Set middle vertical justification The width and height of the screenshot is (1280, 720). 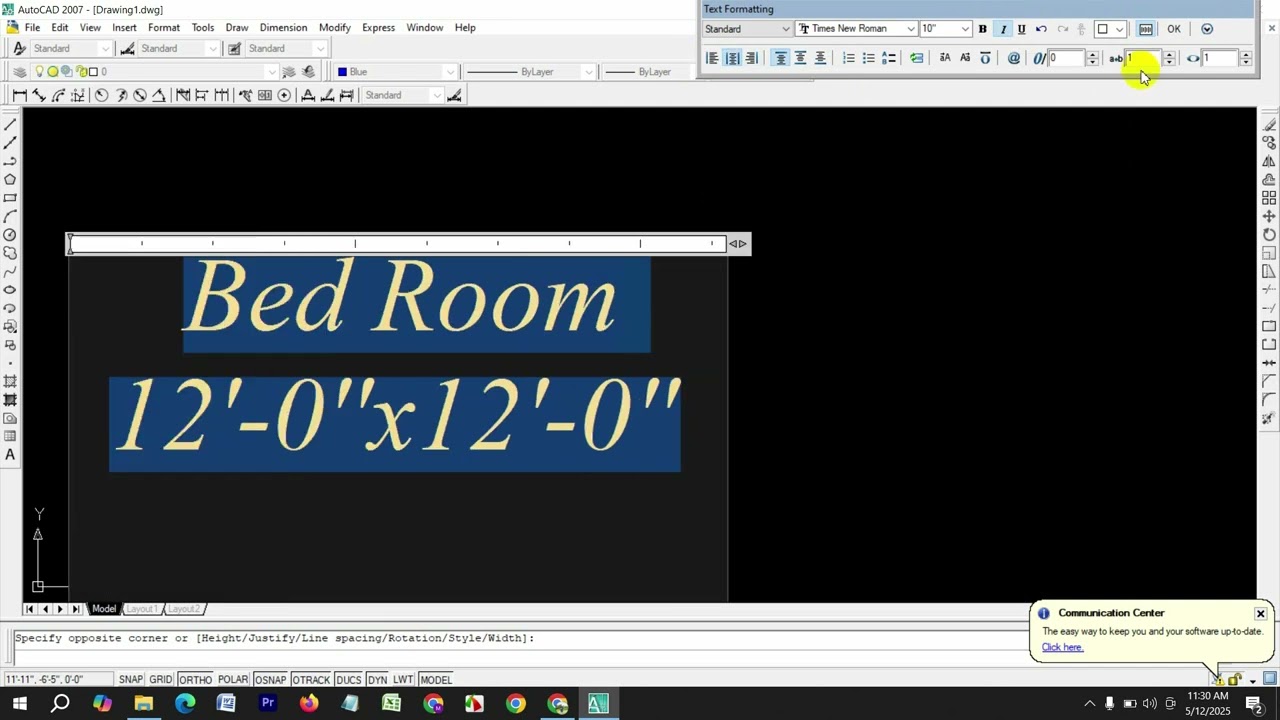point(800,58)
